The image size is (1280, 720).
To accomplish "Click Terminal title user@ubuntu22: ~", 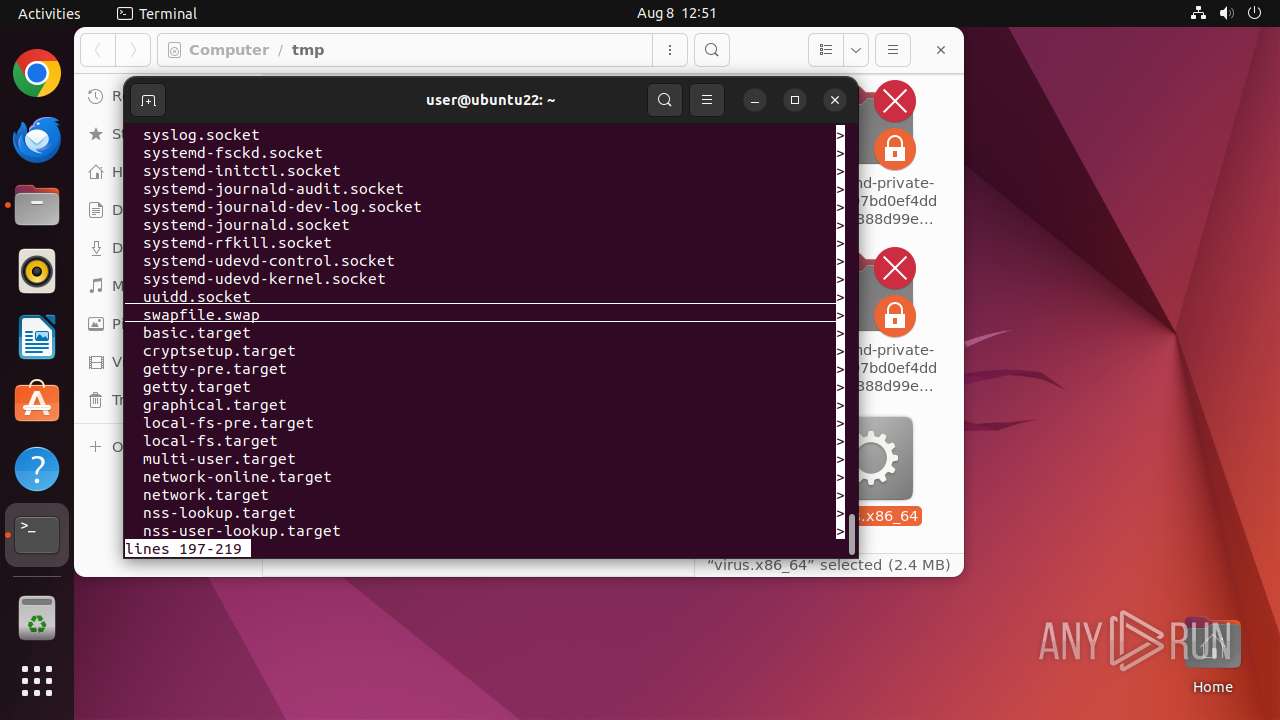I will click(x=490, y=100).
